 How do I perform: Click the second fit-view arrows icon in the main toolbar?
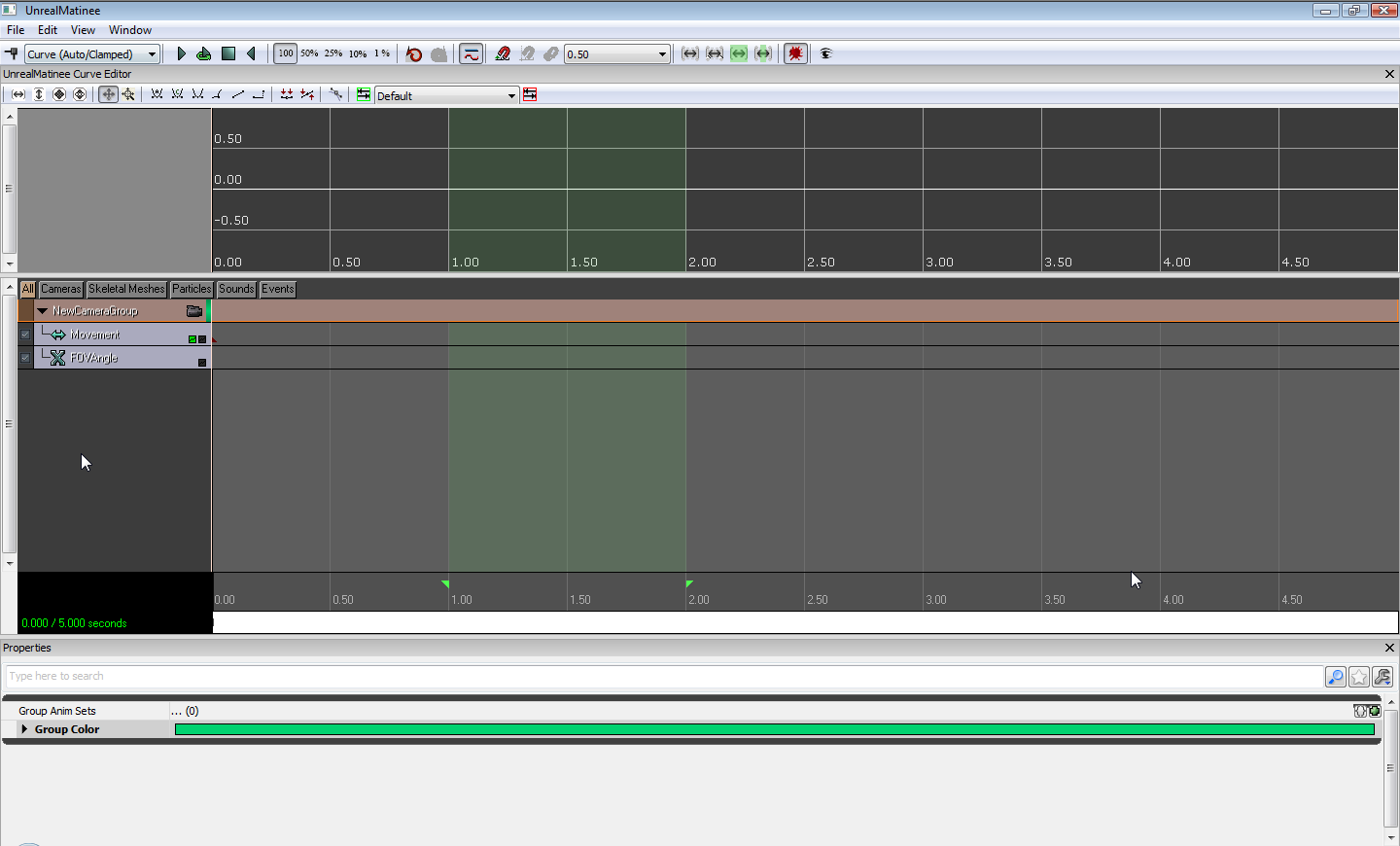(x=715, y=53)
